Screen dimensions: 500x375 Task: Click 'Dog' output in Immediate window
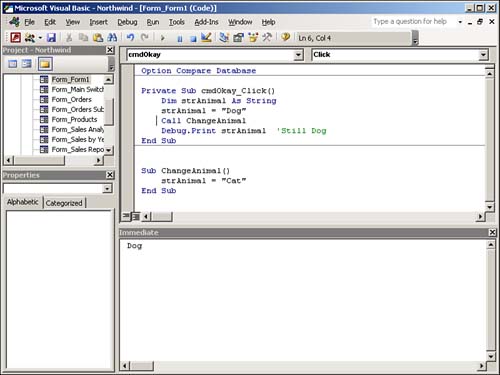pos(134,246)
